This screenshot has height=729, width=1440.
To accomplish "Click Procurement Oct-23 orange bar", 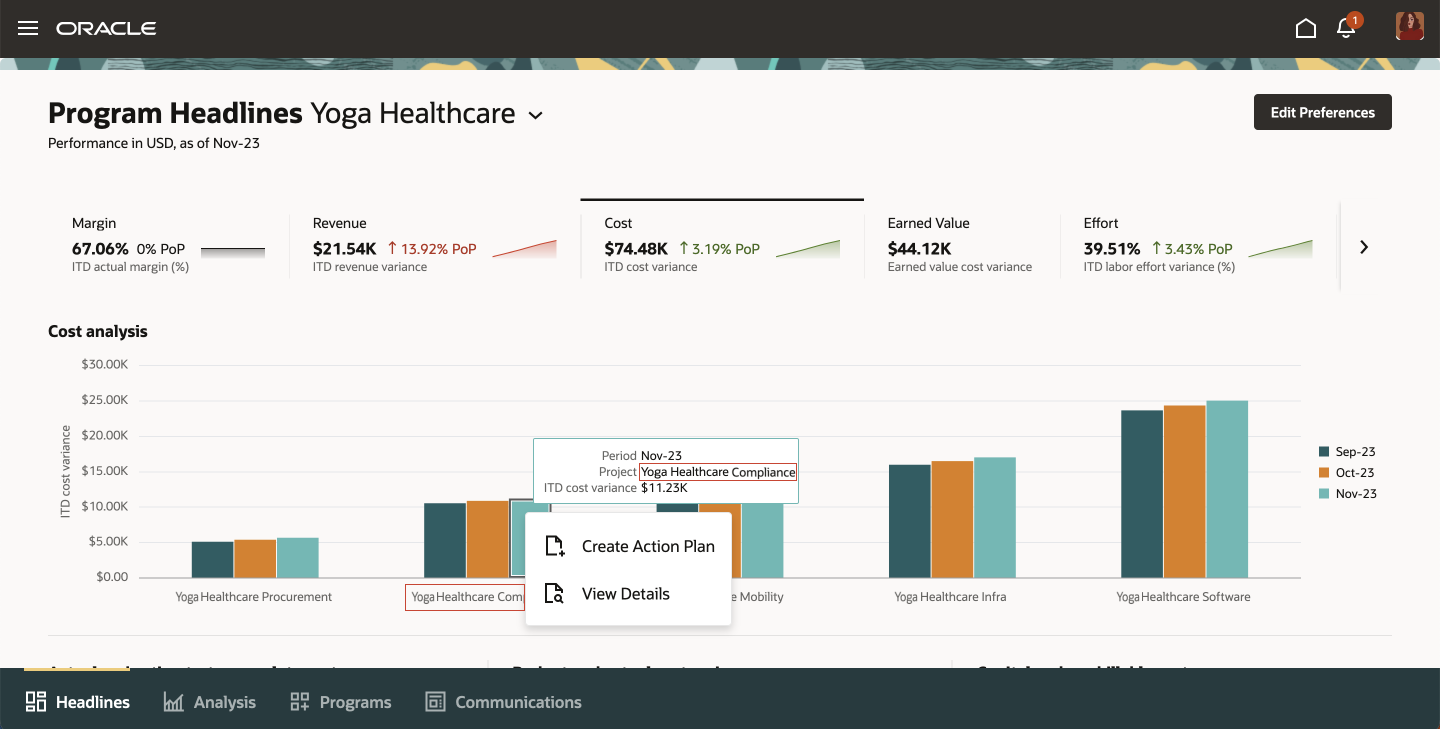I will (255, 558).
